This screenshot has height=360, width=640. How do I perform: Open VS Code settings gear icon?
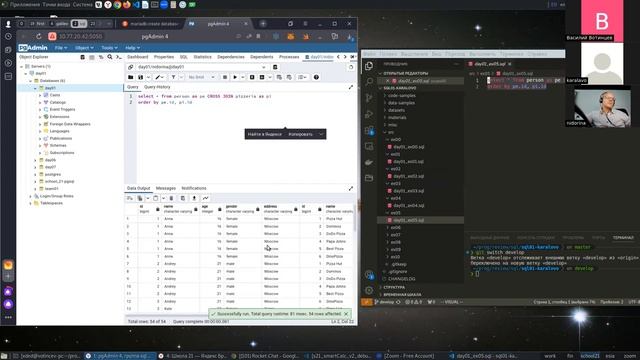tap(369, 290)
